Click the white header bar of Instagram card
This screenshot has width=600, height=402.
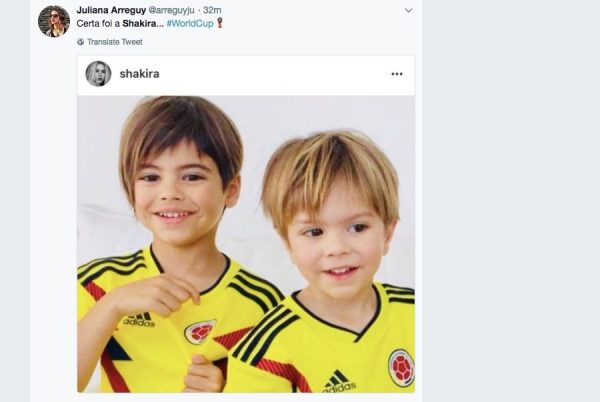pyautogui.click(x=246, y=75)
